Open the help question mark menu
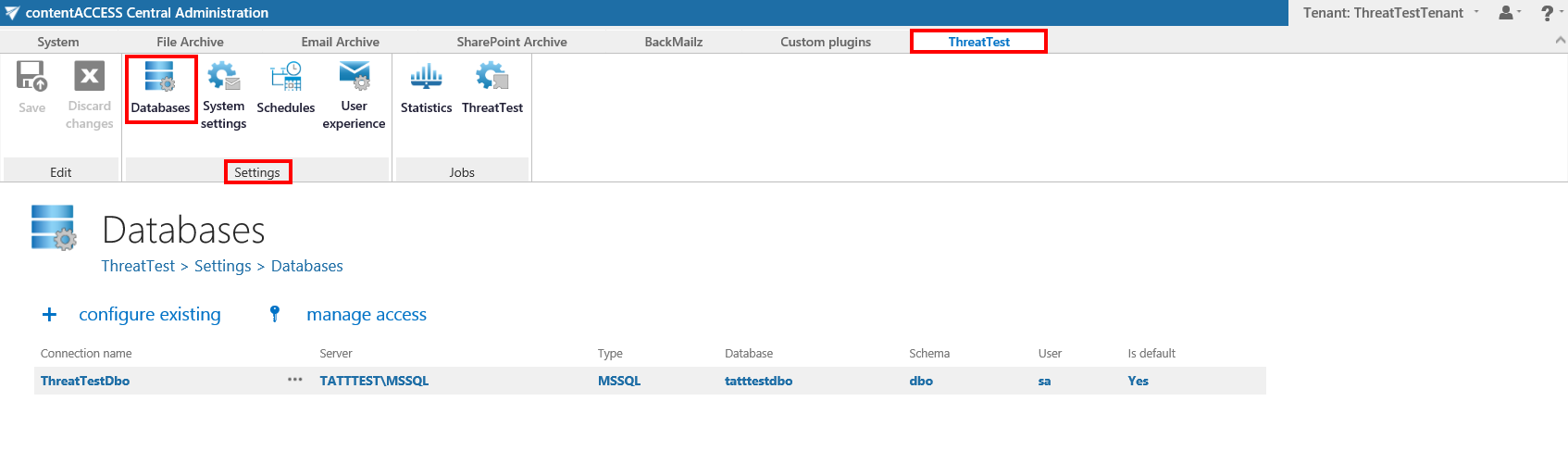This screenshot has width=1568, height=464. 1547,13
